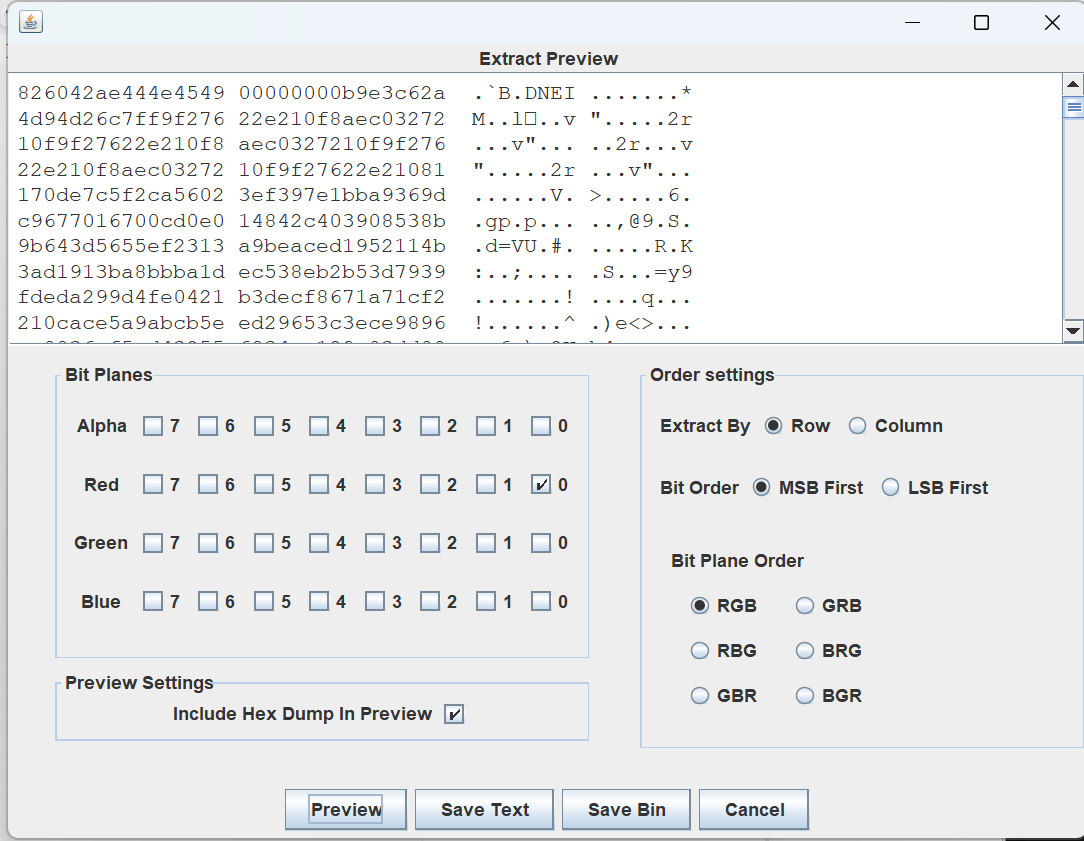This screenshot has height=841, width=1084.
Task: Check Red bit plane 6
Action: pyautogui.click(x=208, y=484)
